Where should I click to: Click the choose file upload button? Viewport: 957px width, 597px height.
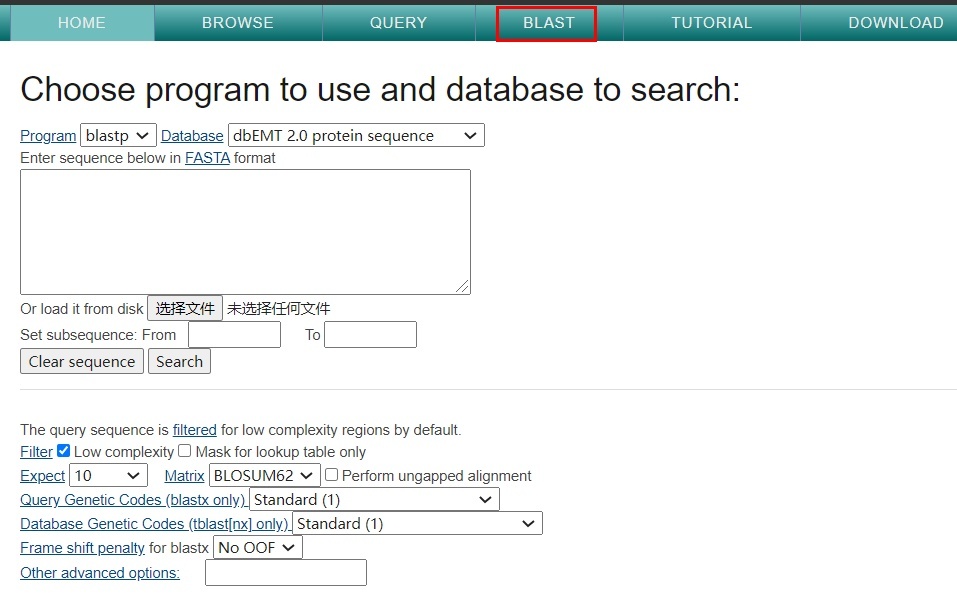point(185,309)
